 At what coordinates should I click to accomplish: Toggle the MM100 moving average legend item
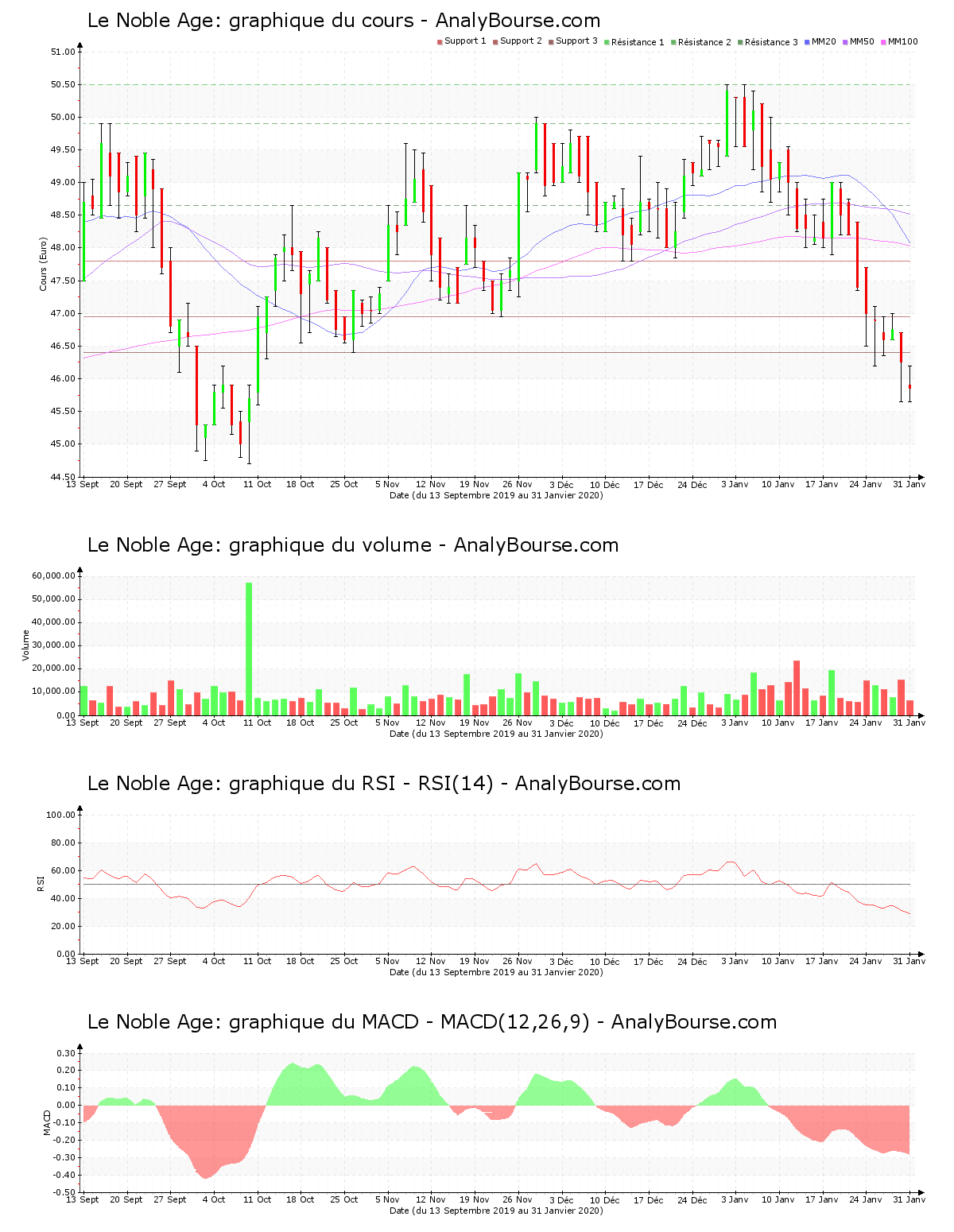tap(902, 41)
